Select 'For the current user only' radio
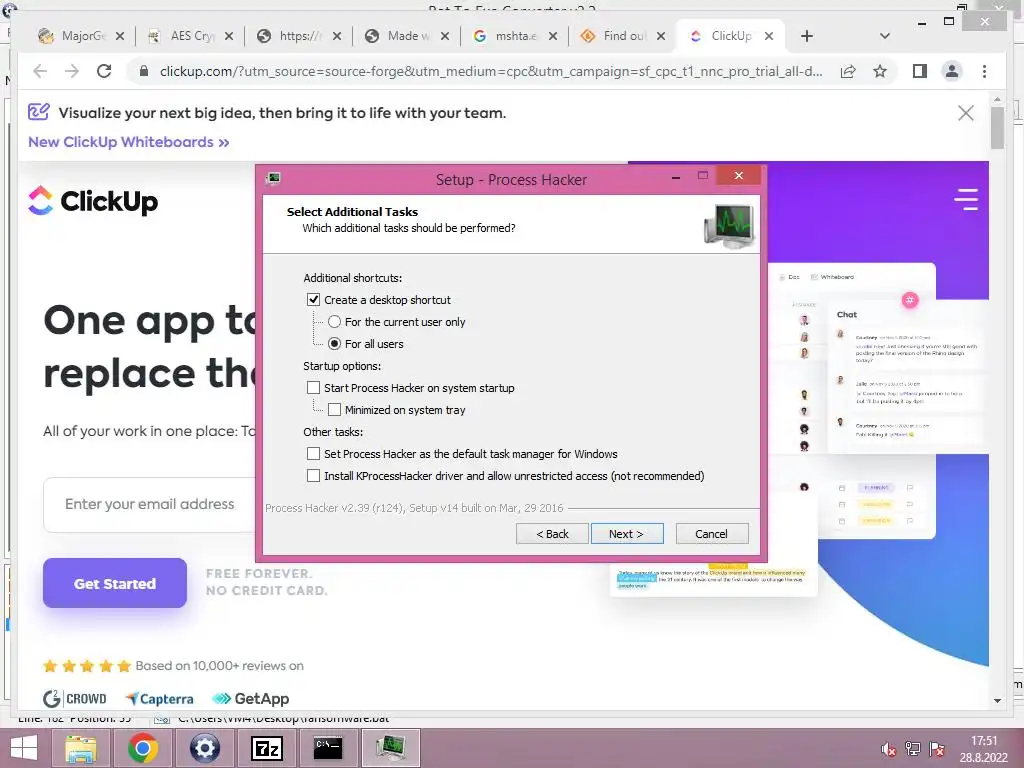Screen dimensions: 1024x768 [x=334, y=322]
